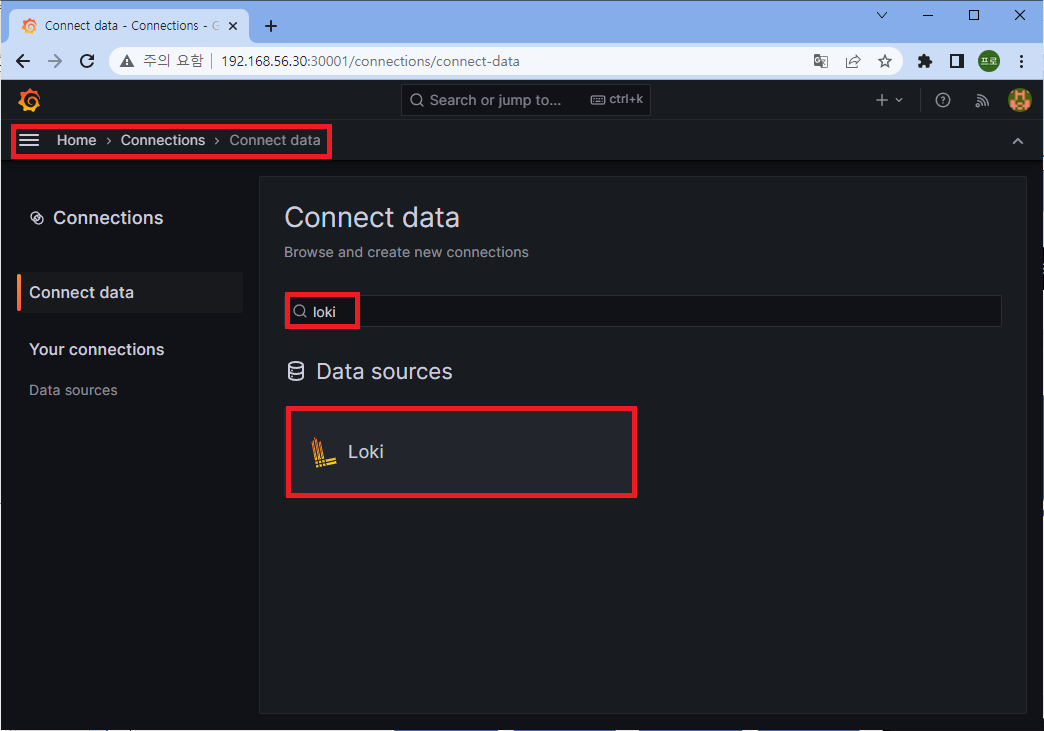Click the search magnifier in Search or jump
This screenshot has height=731, width=1044.
click(417, 100)
